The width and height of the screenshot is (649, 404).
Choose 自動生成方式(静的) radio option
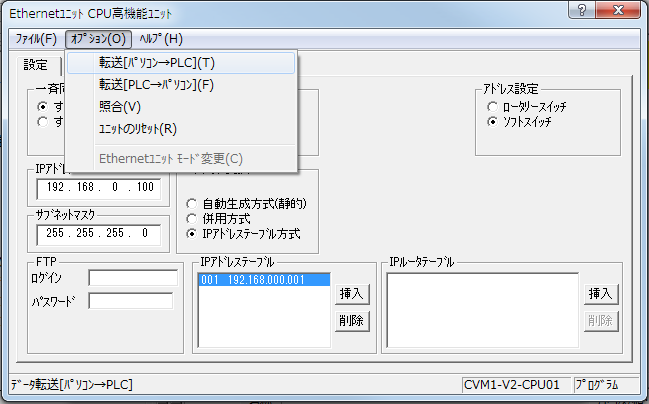pos(193,203)
